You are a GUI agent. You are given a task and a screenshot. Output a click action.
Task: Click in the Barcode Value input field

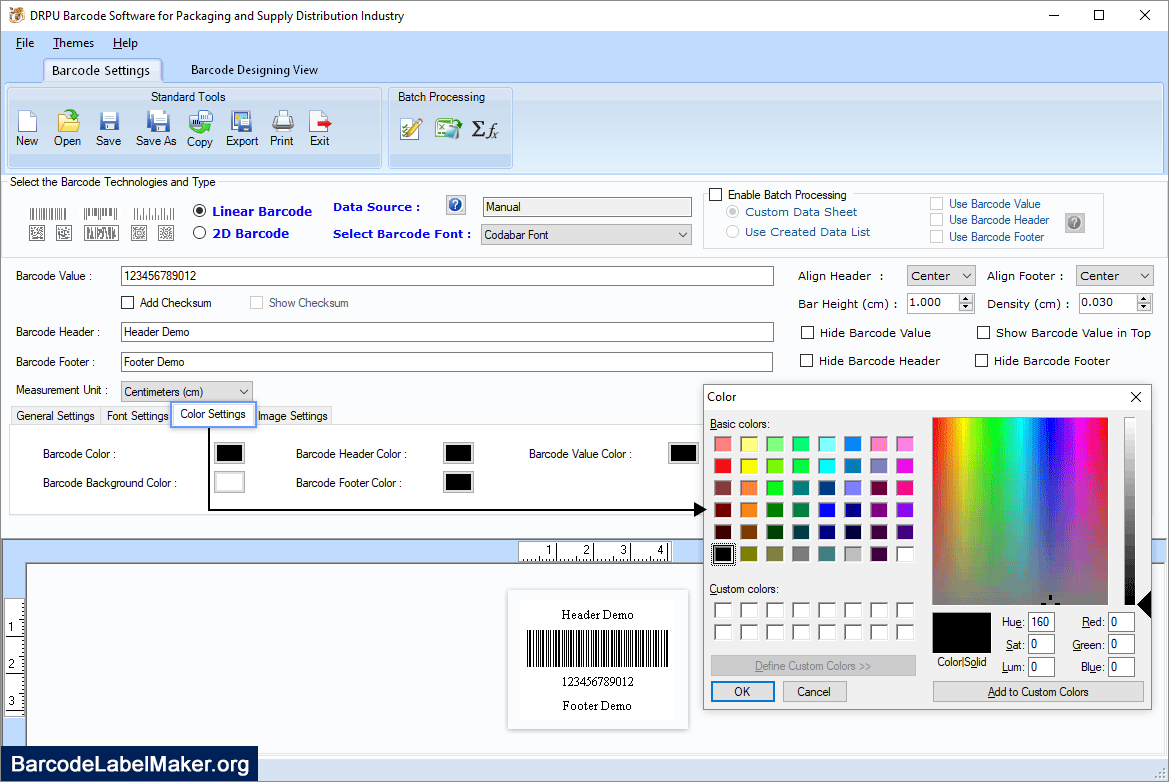pyautogui.click(x=447, y=276)
